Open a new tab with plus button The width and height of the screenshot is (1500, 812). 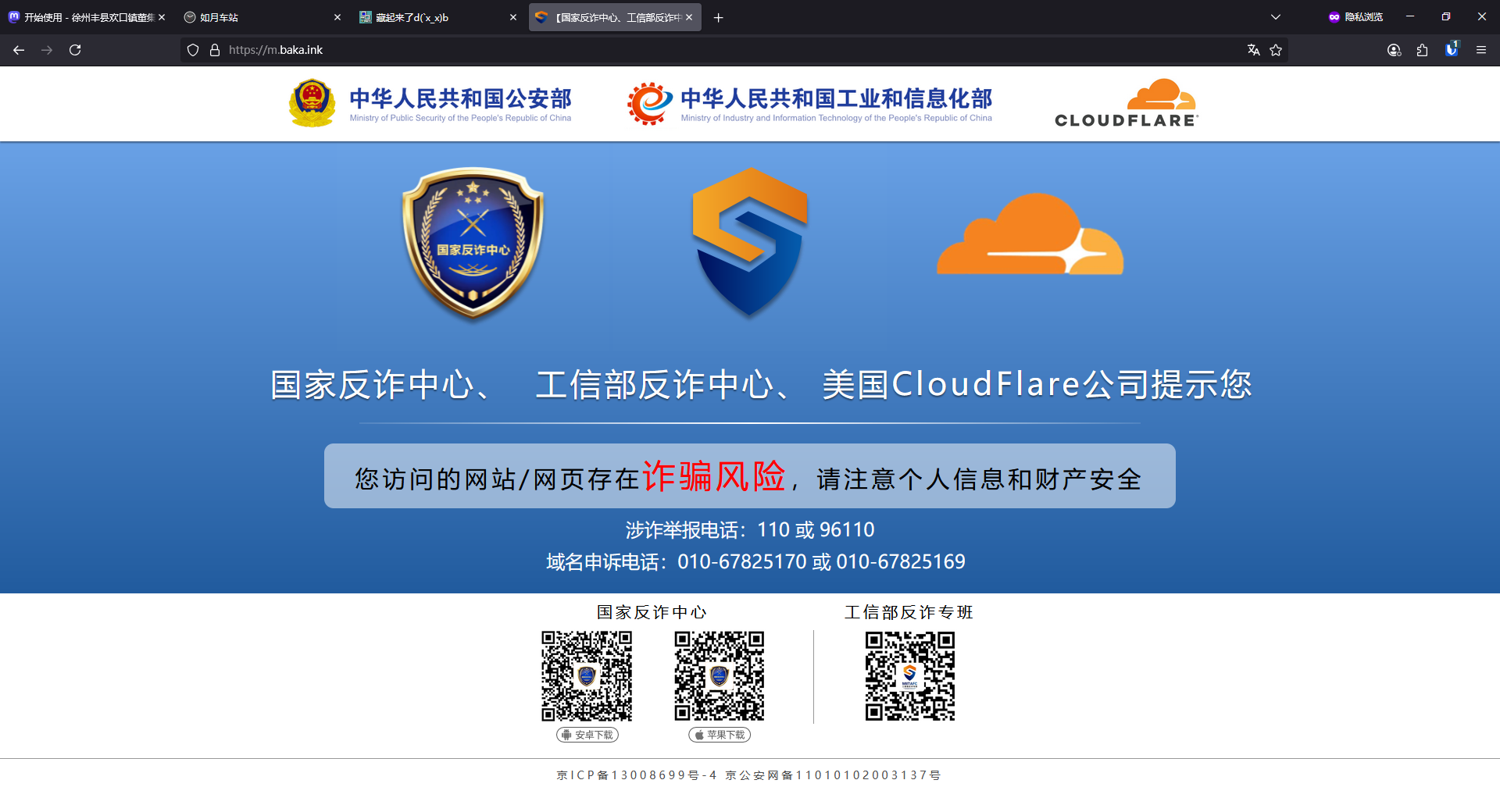(718, 17)
